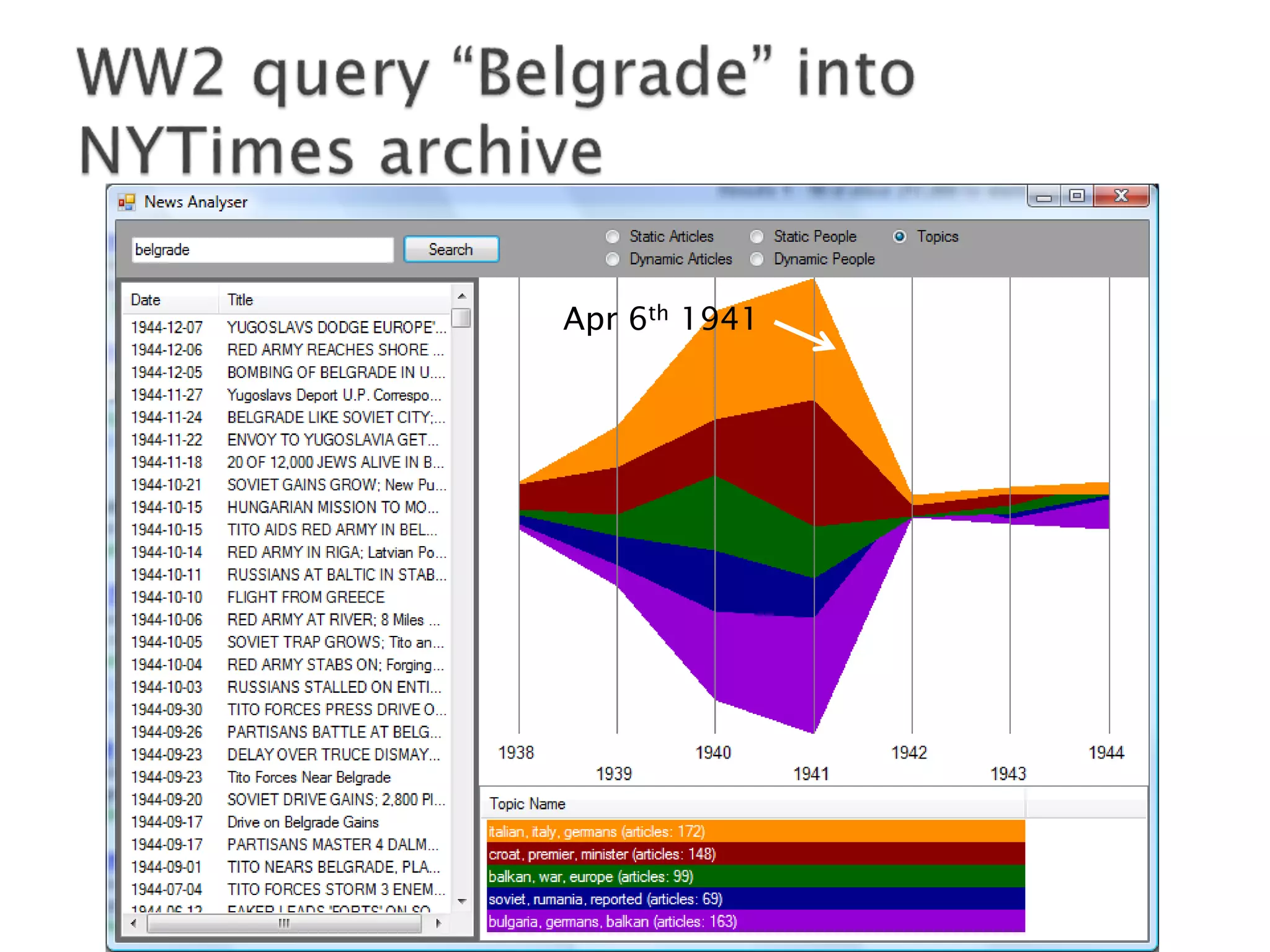Select the Topics radio button
The width and height of the screenshot is (1270, 952).
click(900, 237)
